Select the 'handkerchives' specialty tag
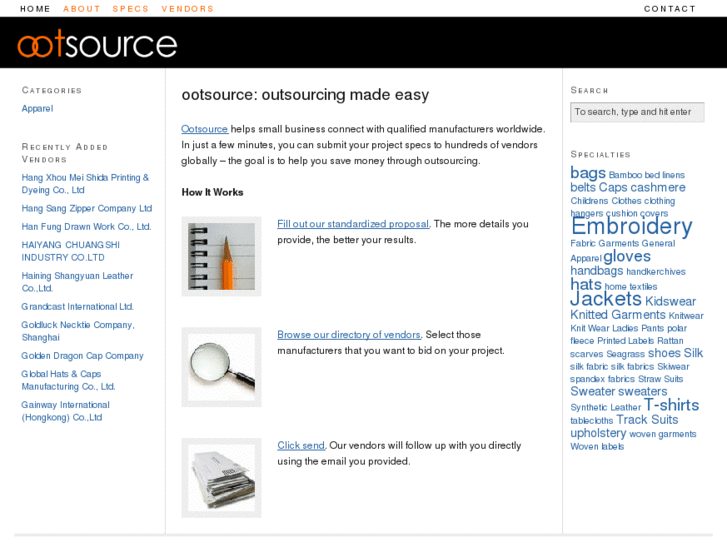Screen dimensions: 727x545 click(656, 272)
